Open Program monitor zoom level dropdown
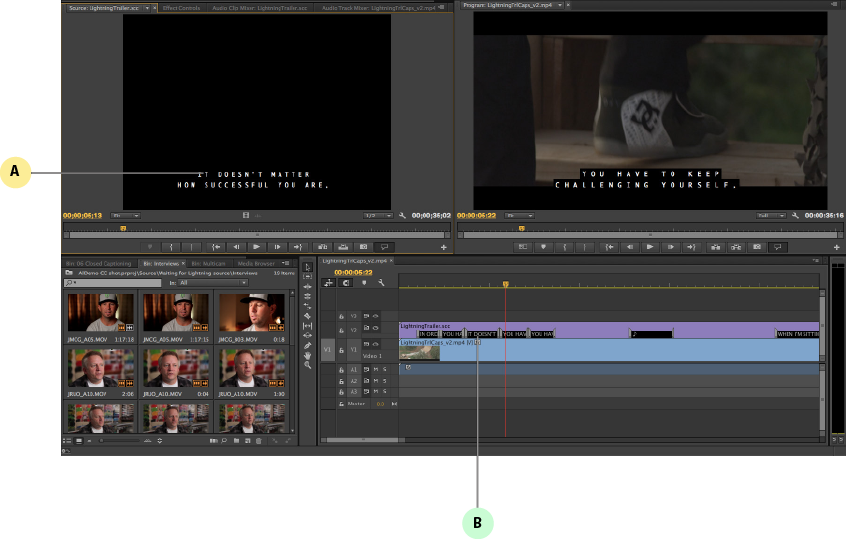846x539 pixels. pos(519,216)
